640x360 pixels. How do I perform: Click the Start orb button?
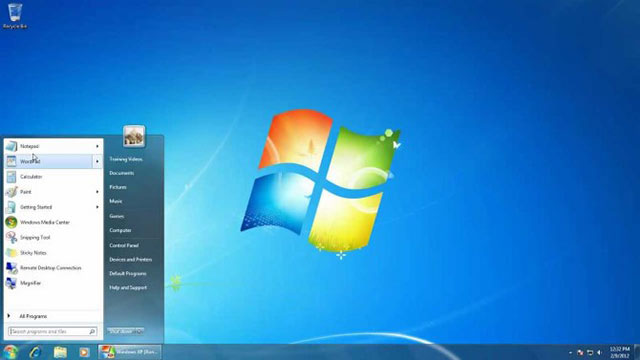11,352
